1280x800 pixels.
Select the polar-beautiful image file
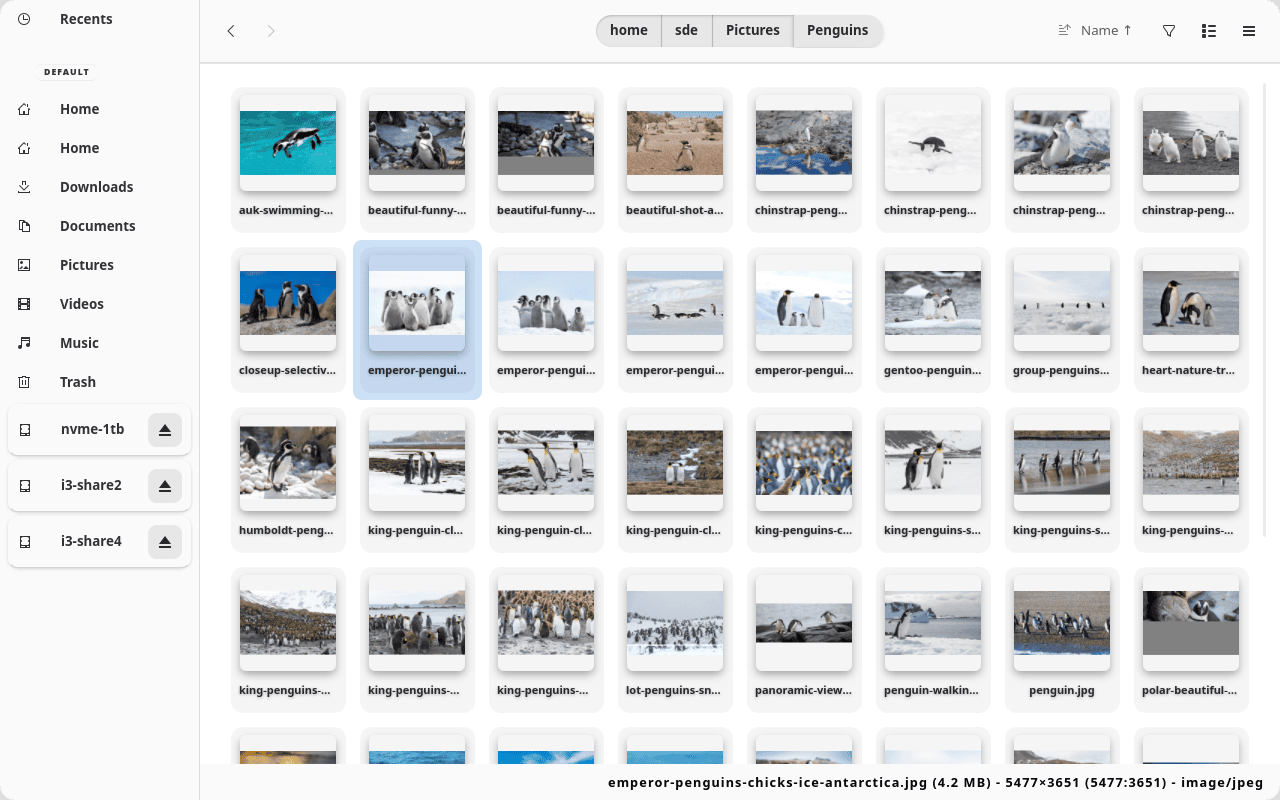click(1191, 640)
